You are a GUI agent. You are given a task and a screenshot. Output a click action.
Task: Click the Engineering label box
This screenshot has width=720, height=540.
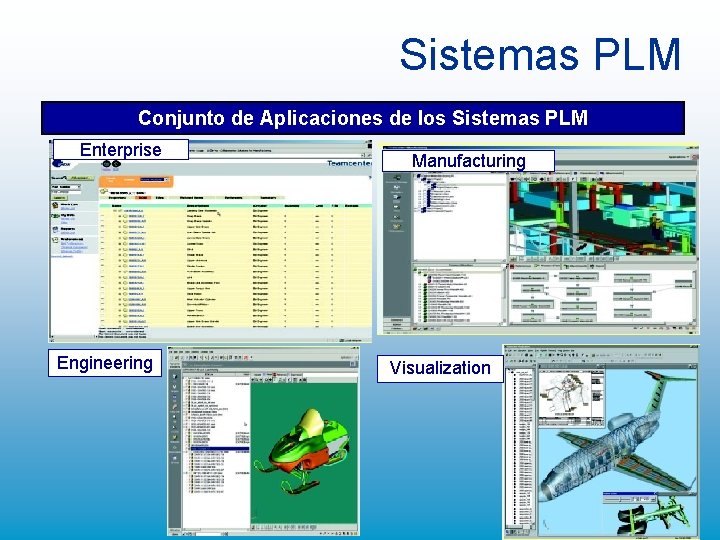coord(105,363)
